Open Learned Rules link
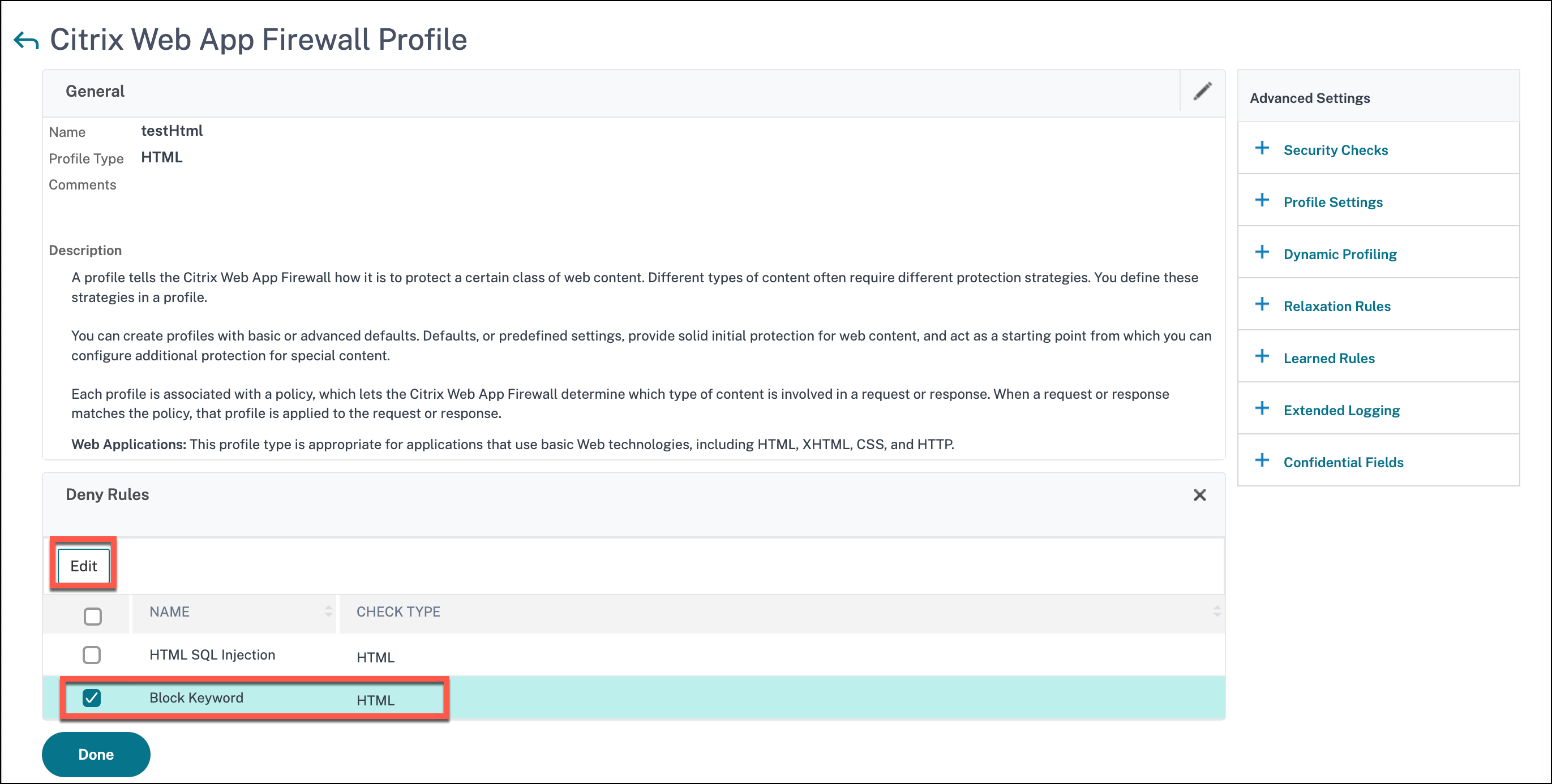The width and height of the screenshot is (1552, 784). [1329, 358]
